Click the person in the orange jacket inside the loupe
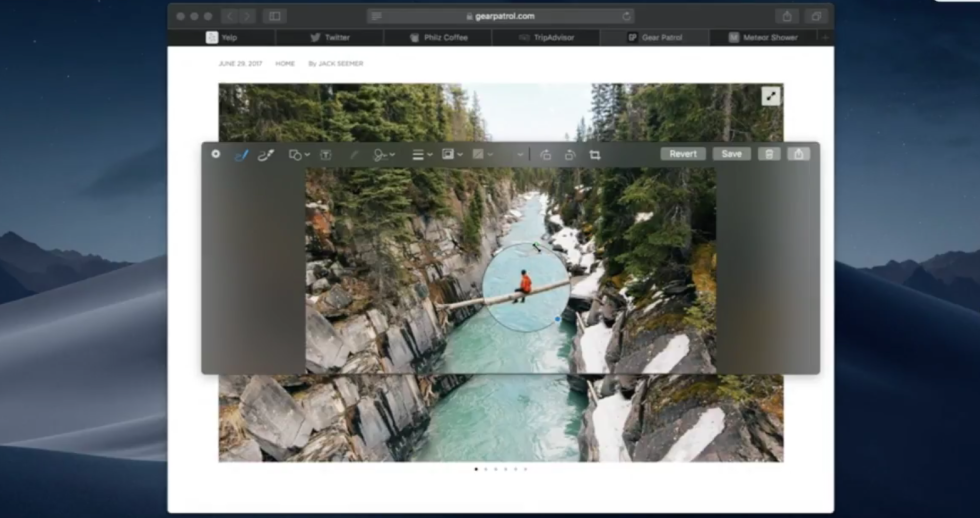The width and height of the screenshot is (980, 518). tap(524, 286)
